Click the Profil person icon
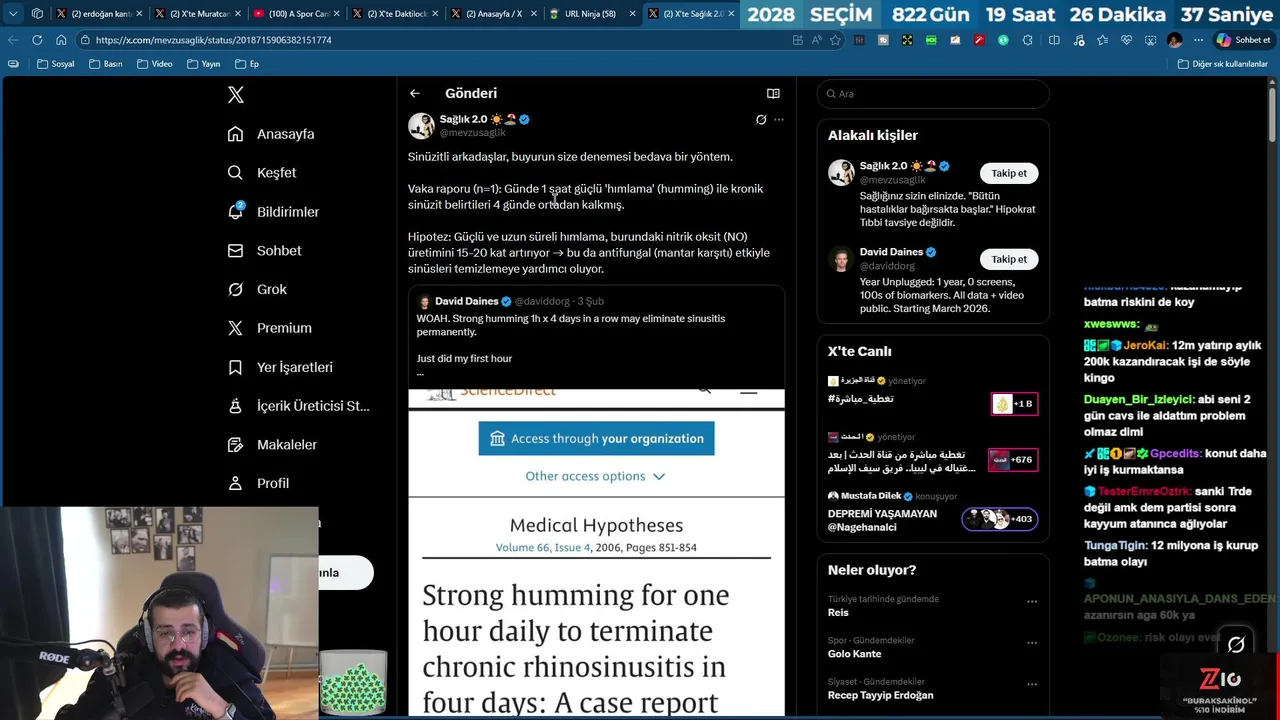Viewport: 1280px width, 720px height. [x=235, y=483]
